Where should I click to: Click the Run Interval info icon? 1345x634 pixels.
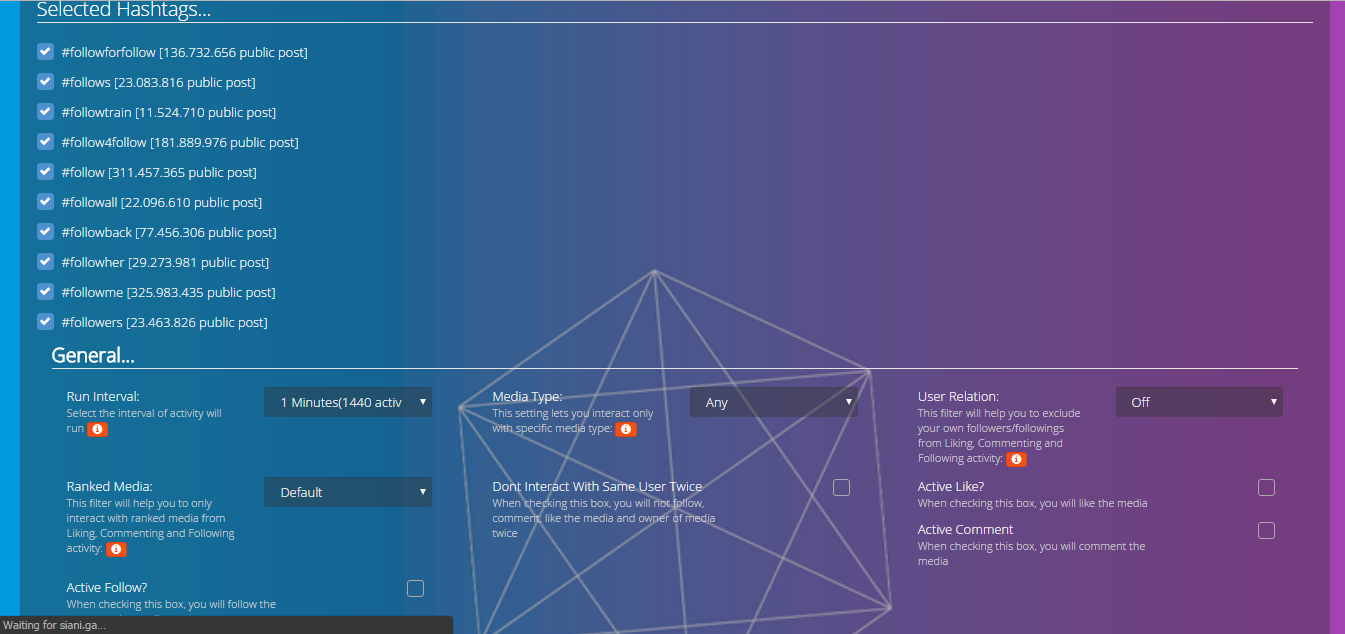[97, 429]
